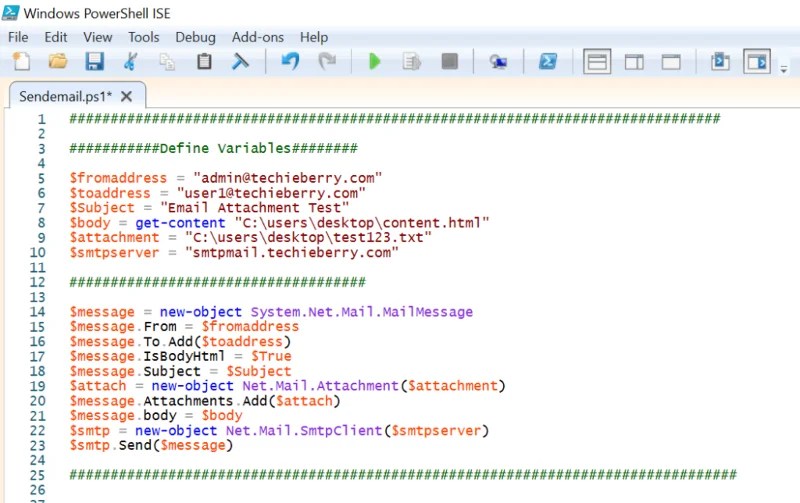Open the File menu
The height and width of the screenshot is (503, 800).
[x=18, y=37]
